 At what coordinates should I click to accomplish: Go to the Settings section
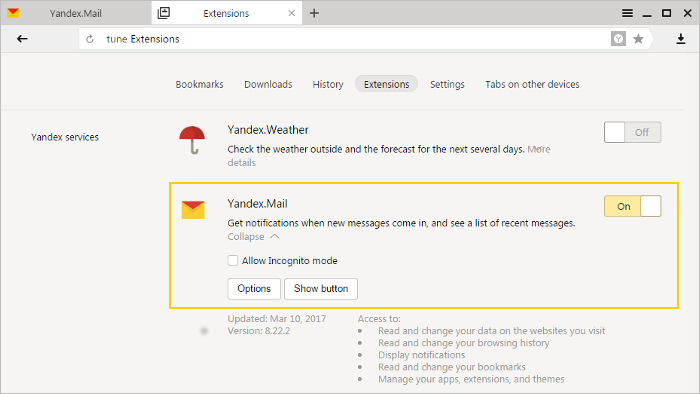(447, 84)
